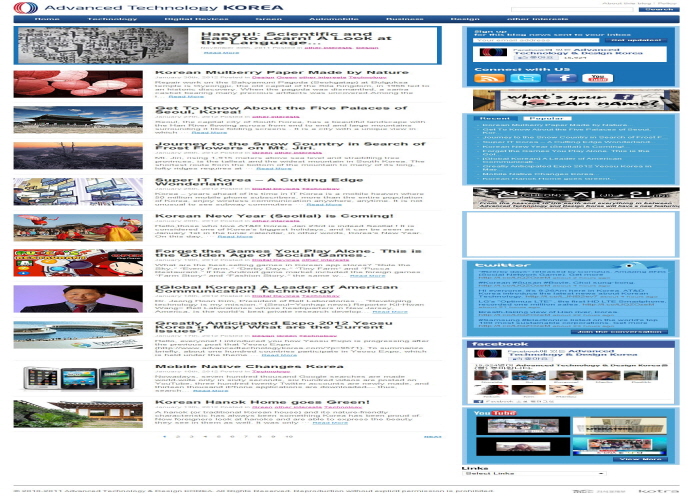The image size is (700, 500).
Task: Open Korean Mulberry Paper Made by Nature article
Action: pyautogui.click(x=282, y=72)
